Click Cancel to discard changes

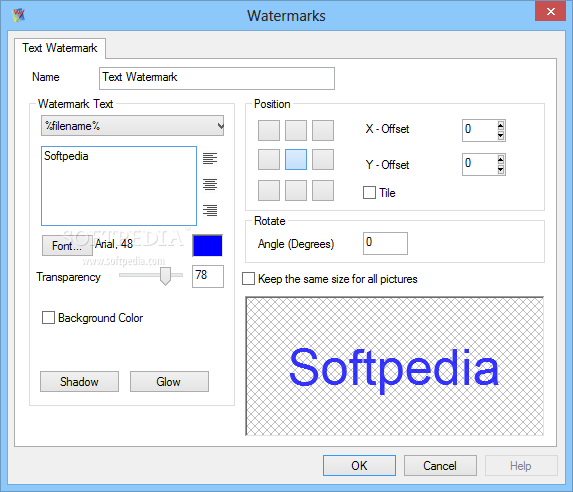pos(440,465)
